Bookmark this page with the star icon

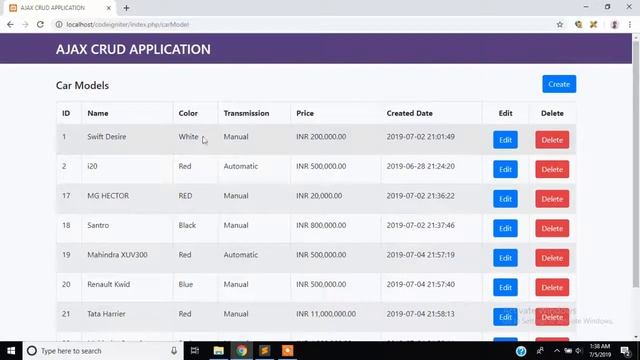click(x=560, y=24)
